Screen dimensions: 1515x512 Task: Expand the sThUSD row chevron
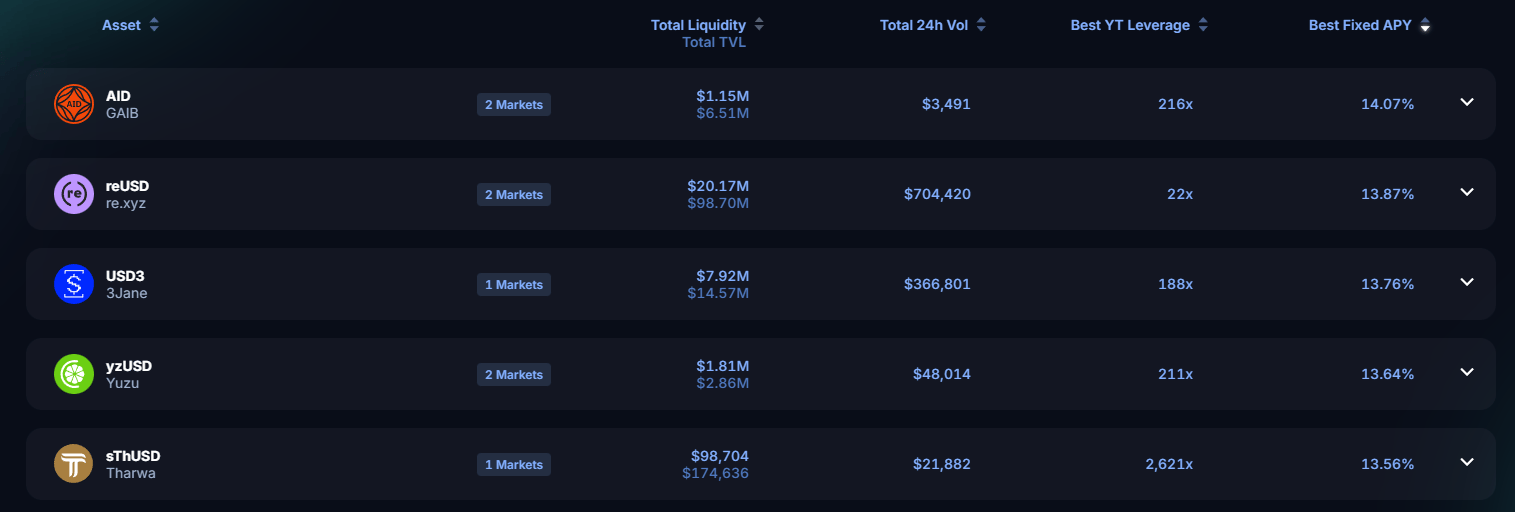point(1467,462)
